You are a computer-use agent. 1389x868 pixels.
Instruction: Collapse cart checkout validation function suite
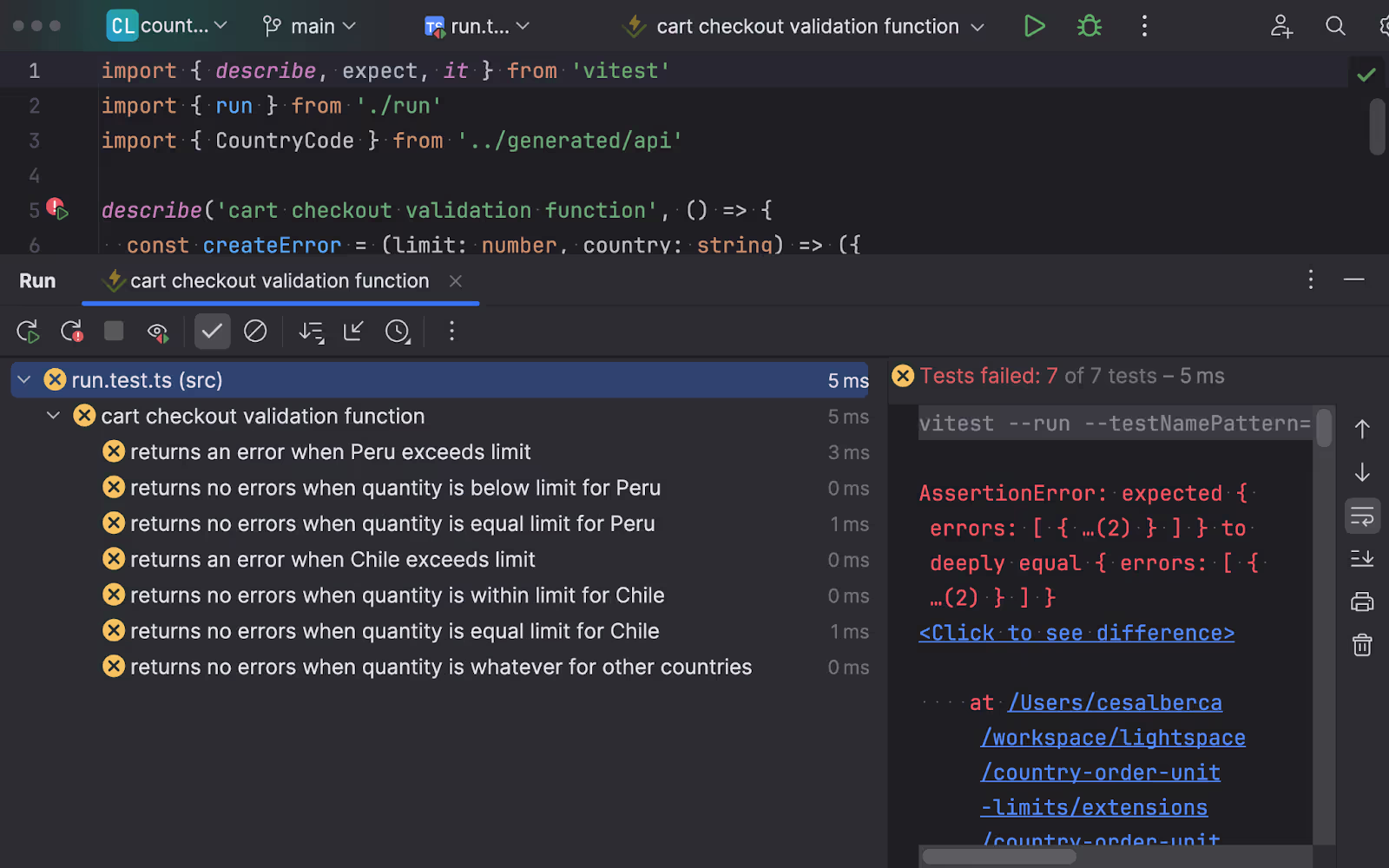point(53,416)
